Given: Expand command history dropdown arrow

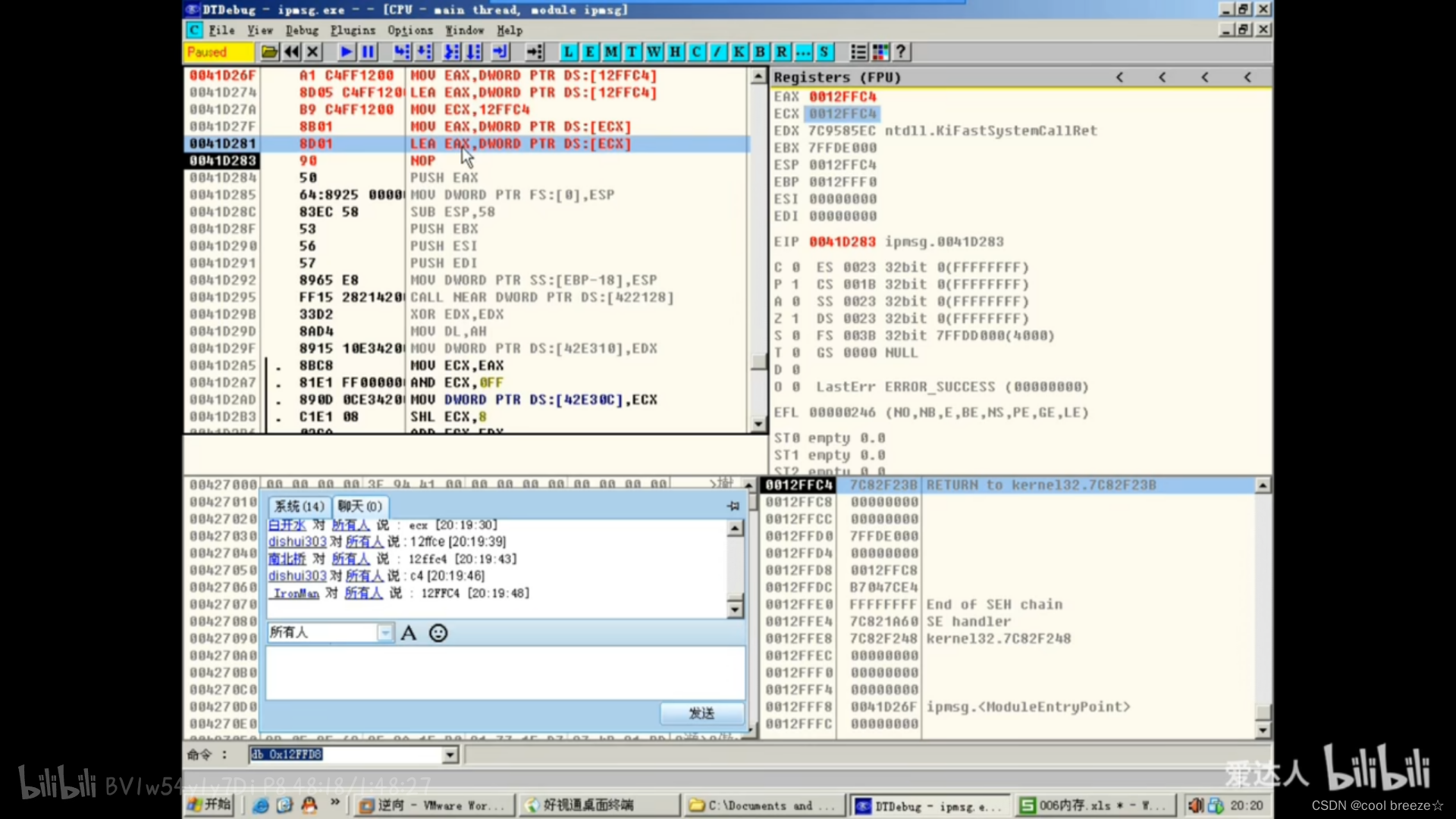Looking at the screenshot, I should (x=450, y=755).
